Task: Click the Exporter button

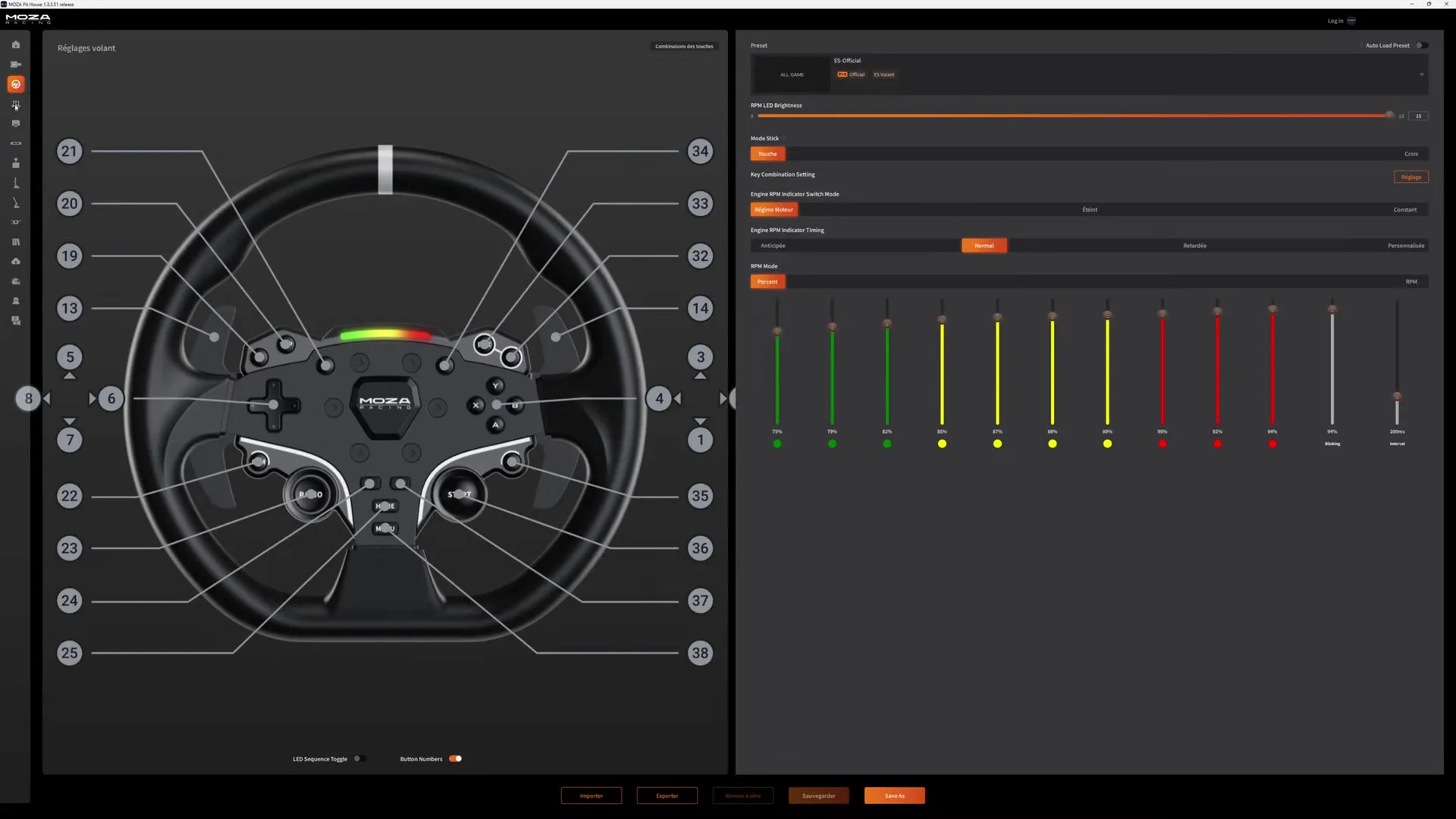Action: coord(667,795)
